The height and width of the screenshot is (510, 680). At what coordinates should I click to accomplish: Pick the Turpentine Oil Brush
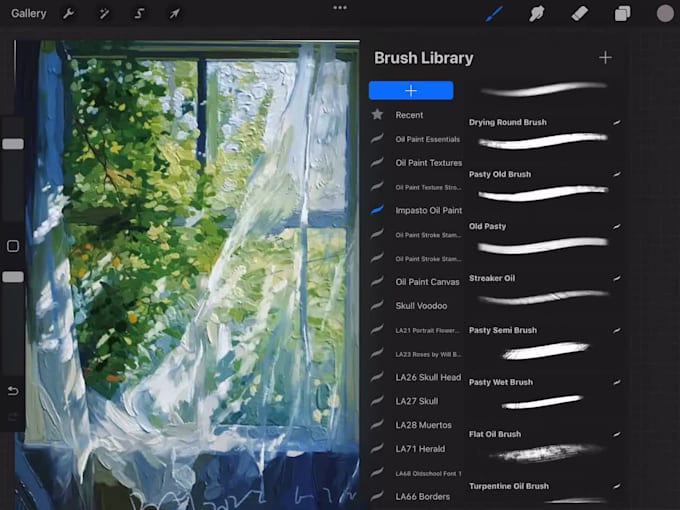(x=544, y=494)
